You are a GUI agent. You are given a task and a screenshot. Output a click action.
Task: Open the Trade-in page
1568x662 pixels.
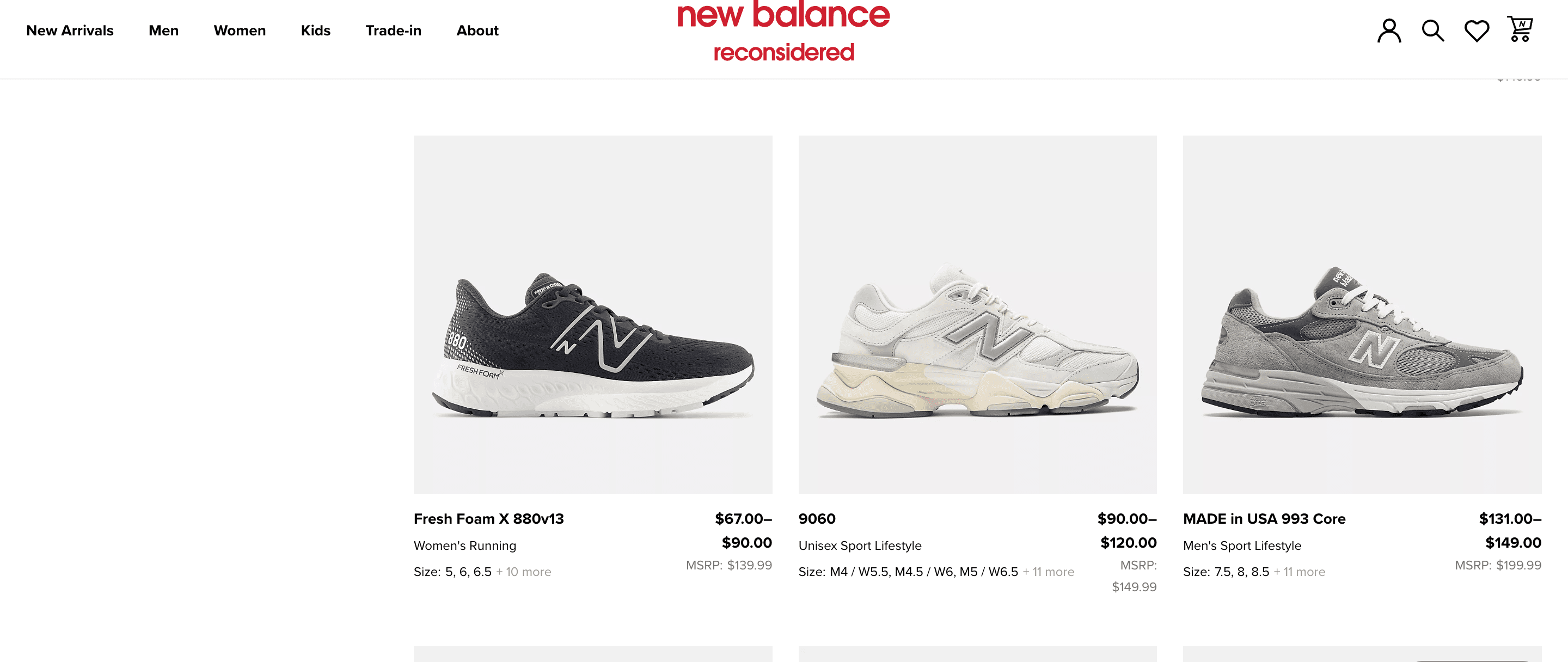pyautogui.click(x=393, y=30)
